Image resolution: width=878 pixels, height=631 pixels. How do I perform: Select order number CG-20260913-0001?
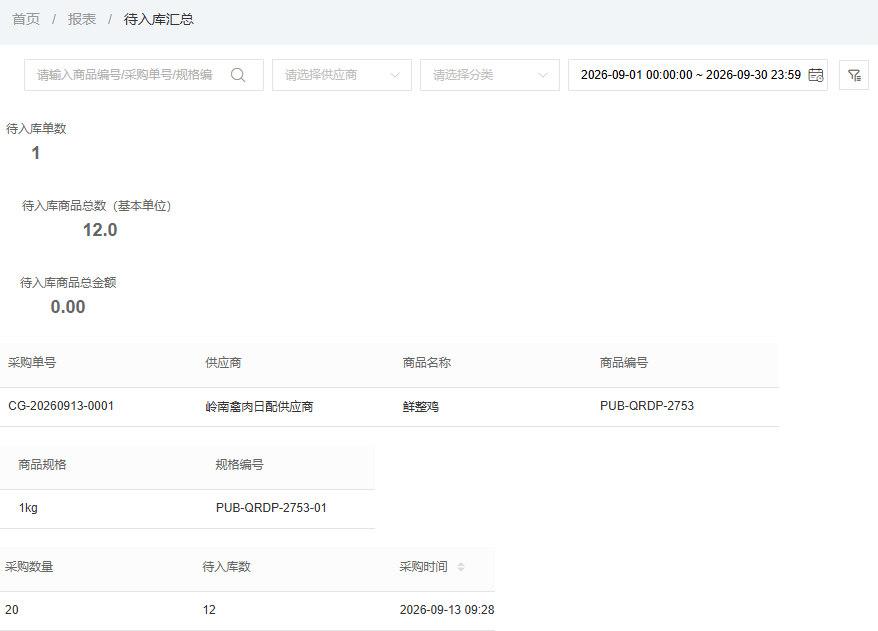coord(61,406)
